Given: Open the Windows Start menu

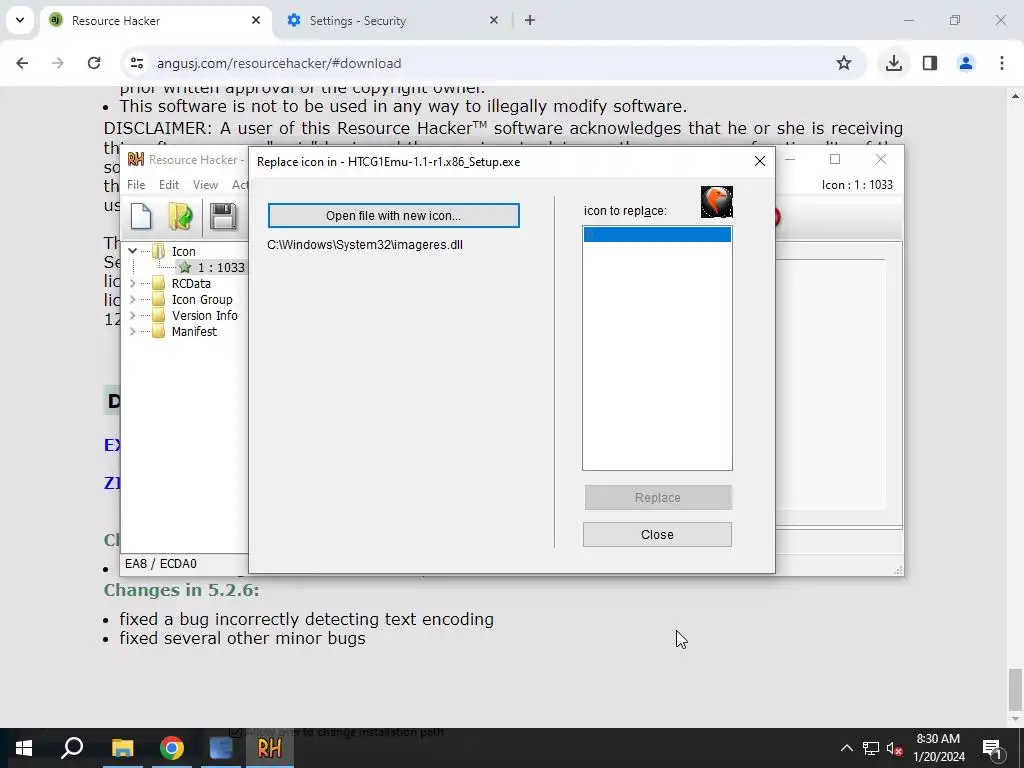Looking at the screenshot, I should point(24,748).
